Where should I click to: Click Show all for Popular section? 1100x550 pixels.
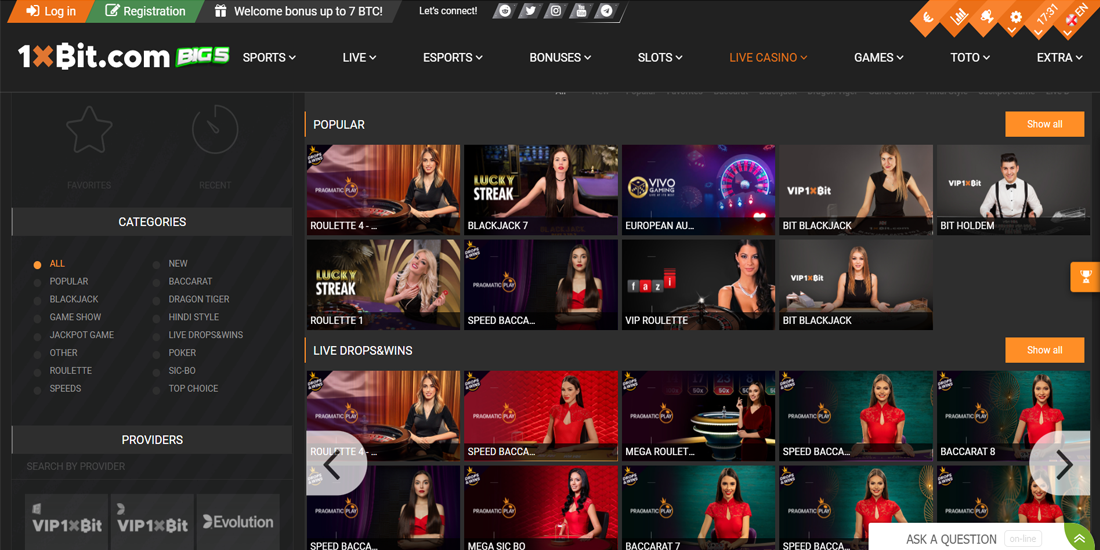coord(1044,124)
